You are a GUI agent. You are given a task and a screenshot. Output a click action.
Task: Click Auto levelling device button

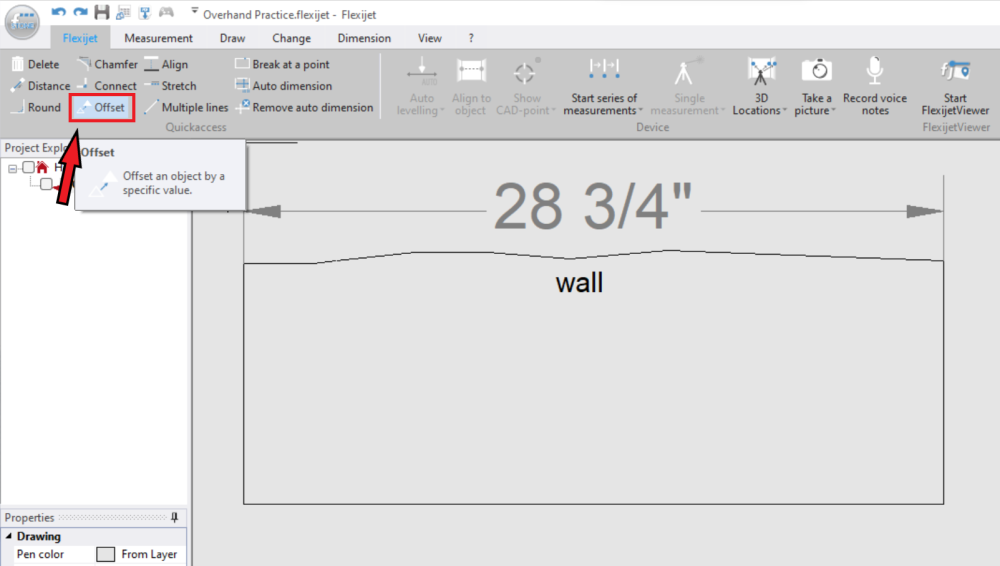point(422,86)
